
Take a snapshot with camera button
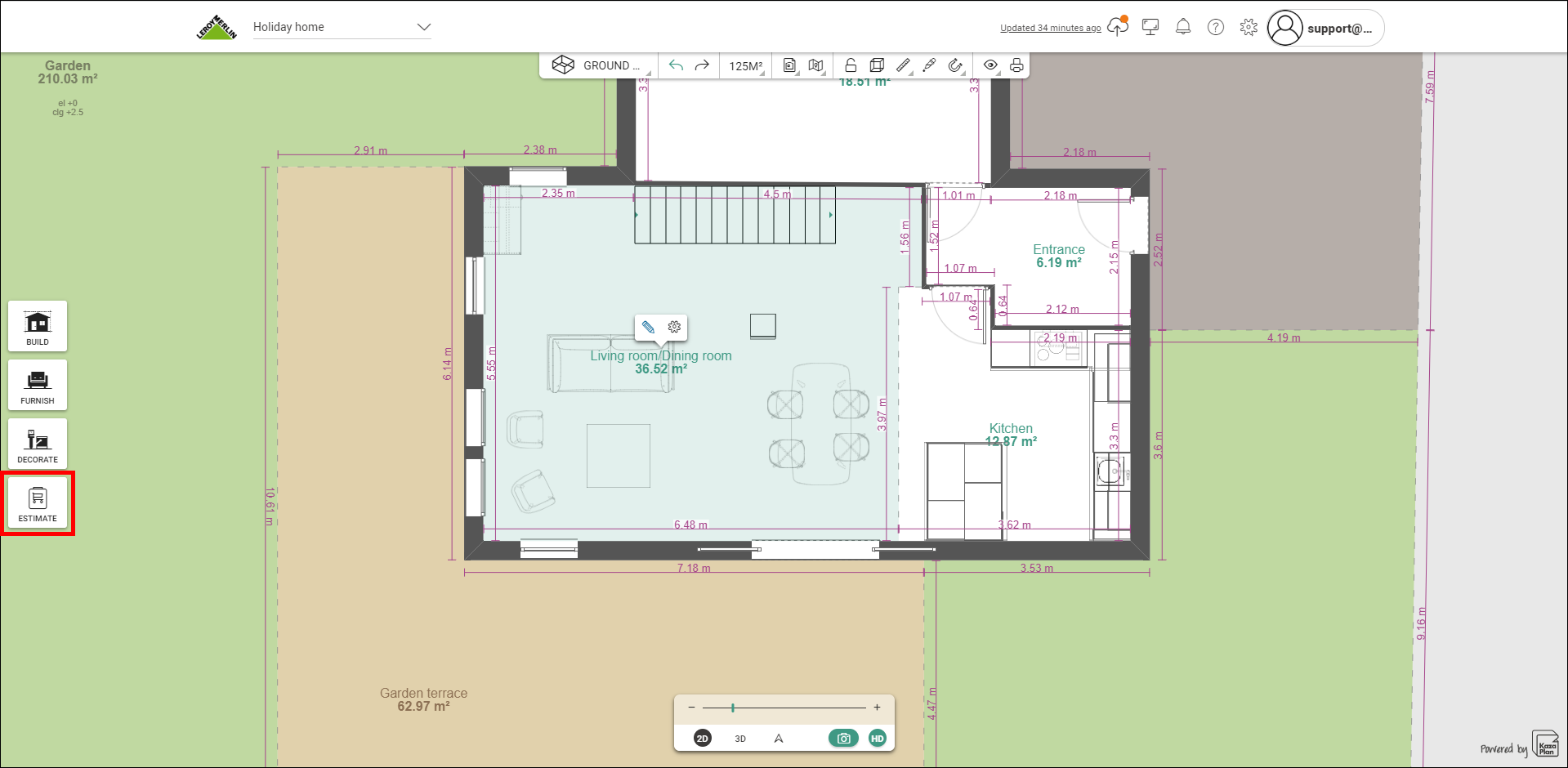[x=843, y=739]
